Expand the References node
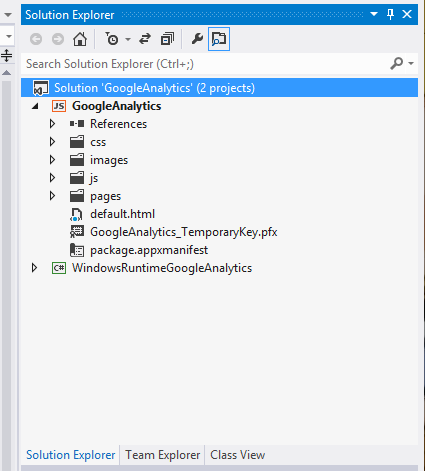425x471 pixels. coord(52,124)
